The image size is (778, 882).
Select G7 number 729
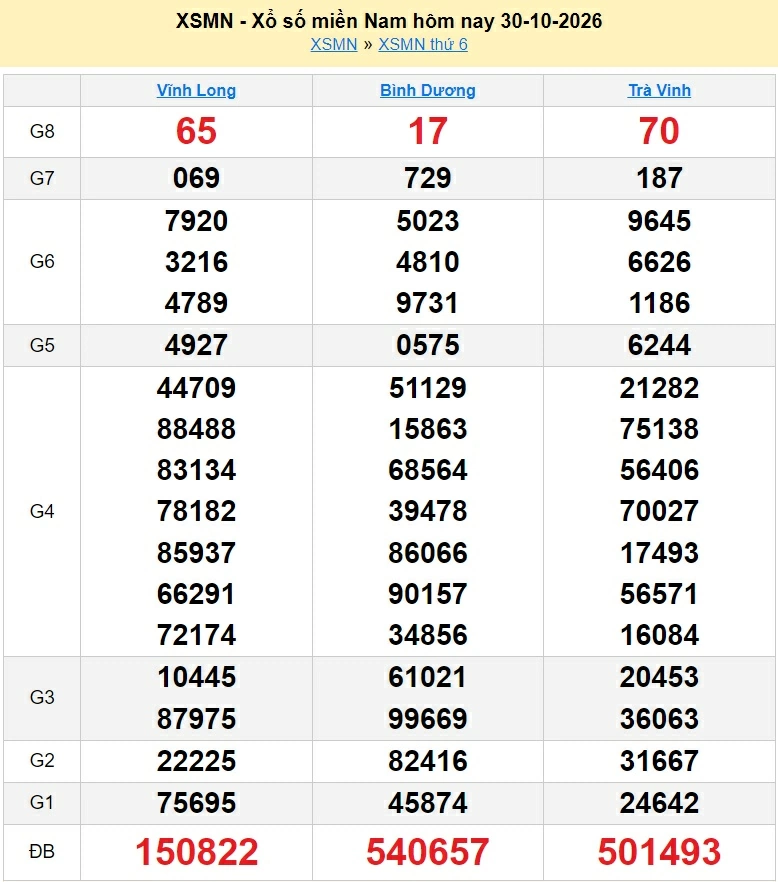tap(428, 178)
